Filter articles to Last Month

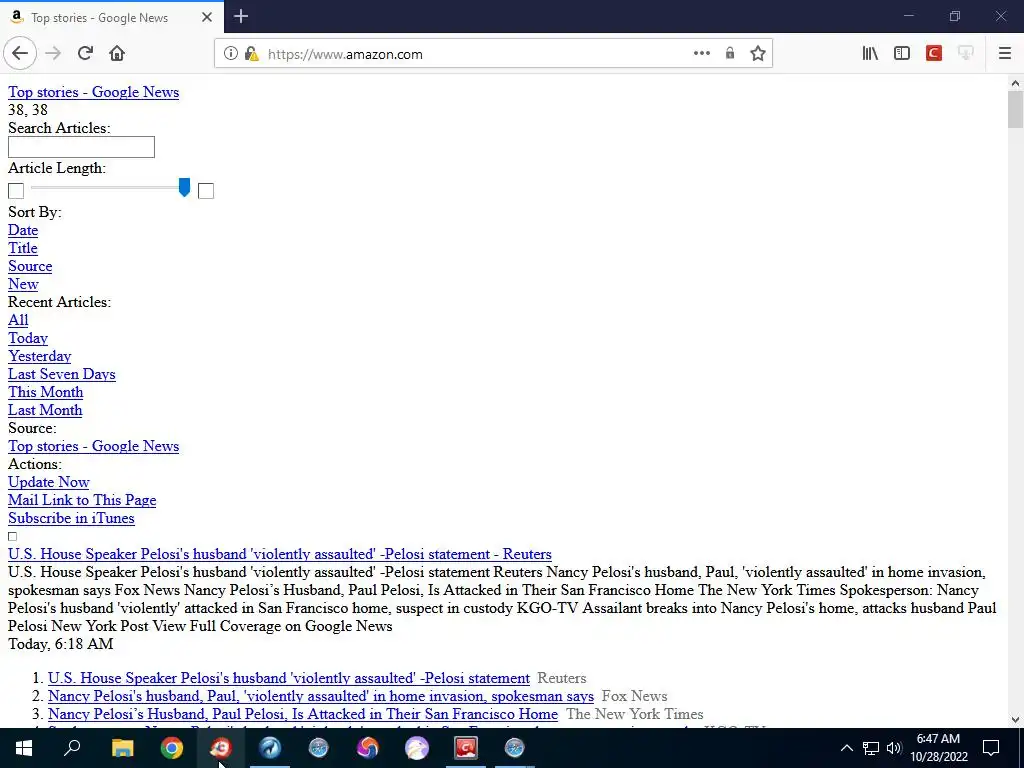(x=45, y=410)
